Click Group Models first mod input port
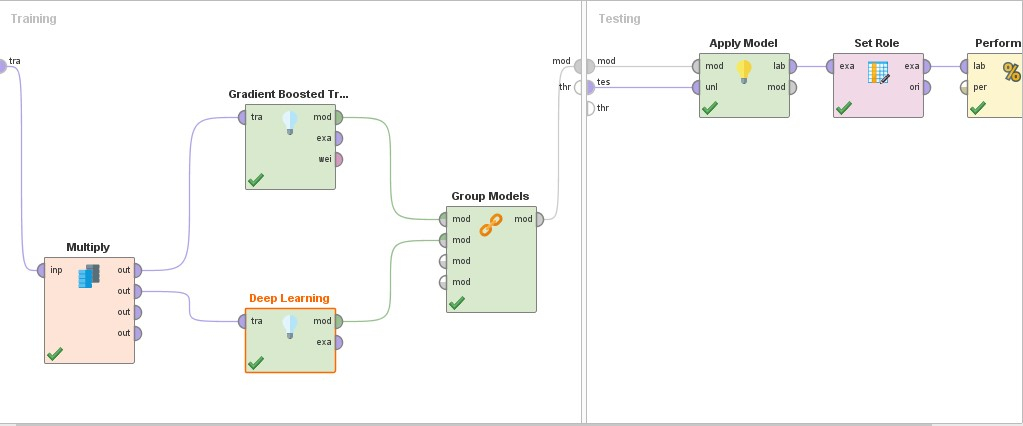 (443, 219)
